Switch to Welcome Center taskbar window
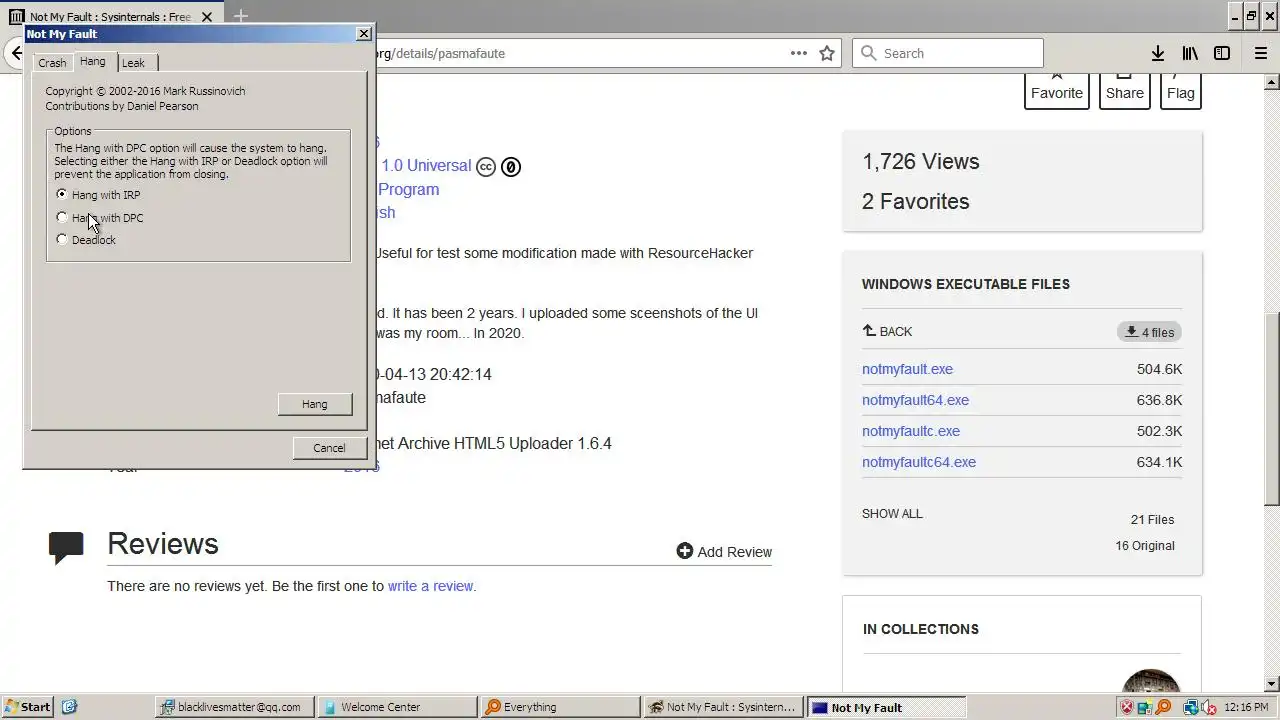Viewport: 1280px width, 720px height. [x=397, y=707]
